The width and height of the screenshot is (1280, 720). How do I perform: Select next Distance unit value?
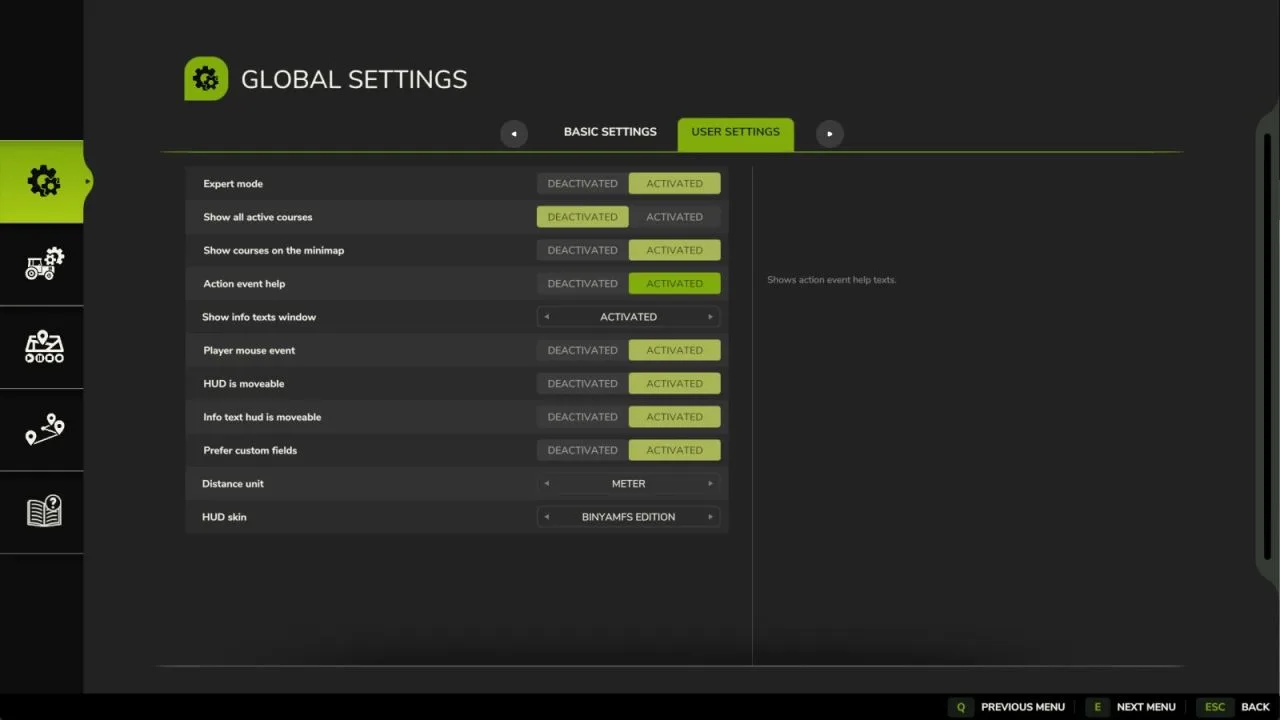pyautogui.click(x=711, y=484)
